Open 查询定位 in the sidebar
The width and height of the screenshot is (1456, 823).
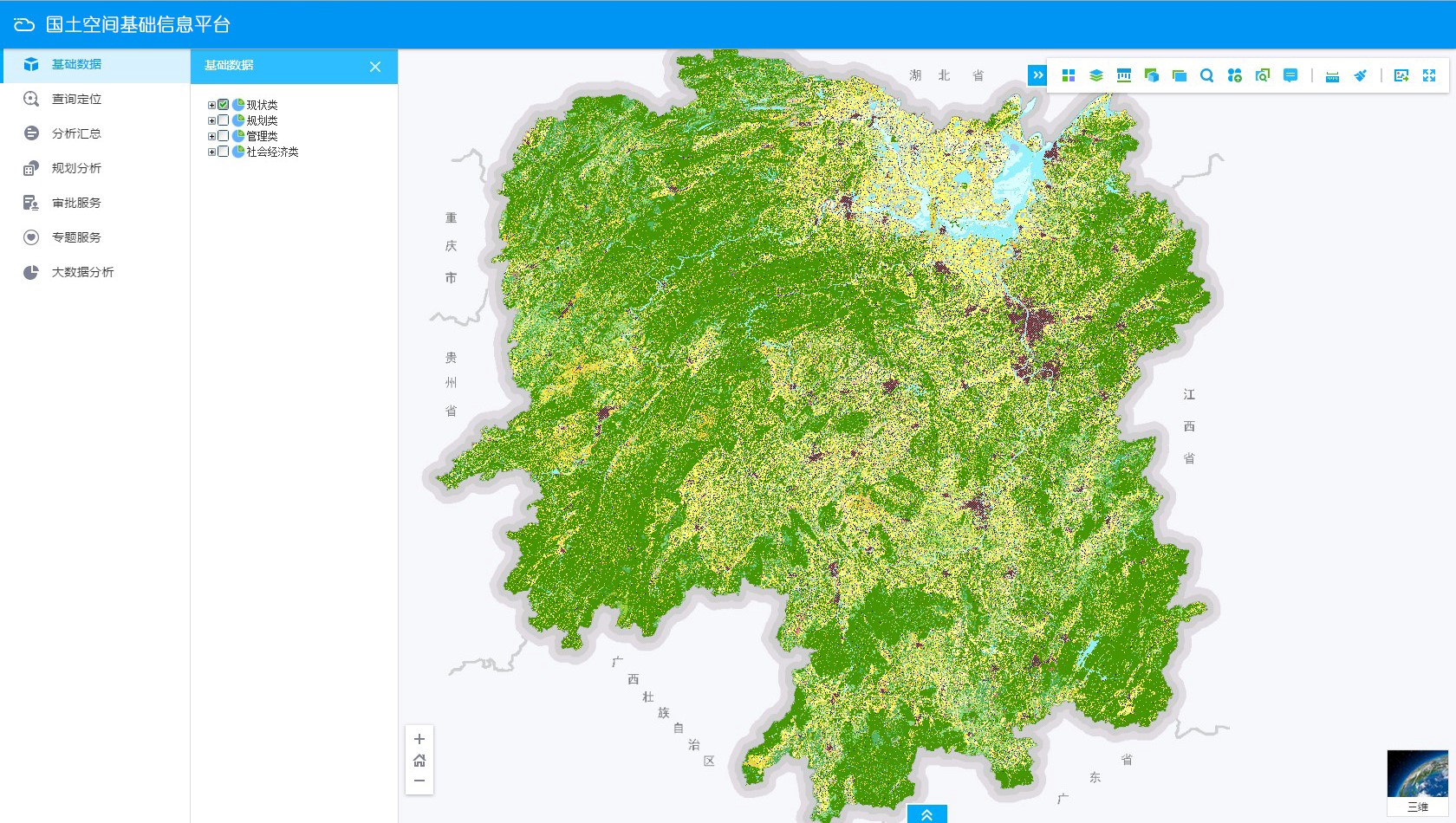point(76,99)
